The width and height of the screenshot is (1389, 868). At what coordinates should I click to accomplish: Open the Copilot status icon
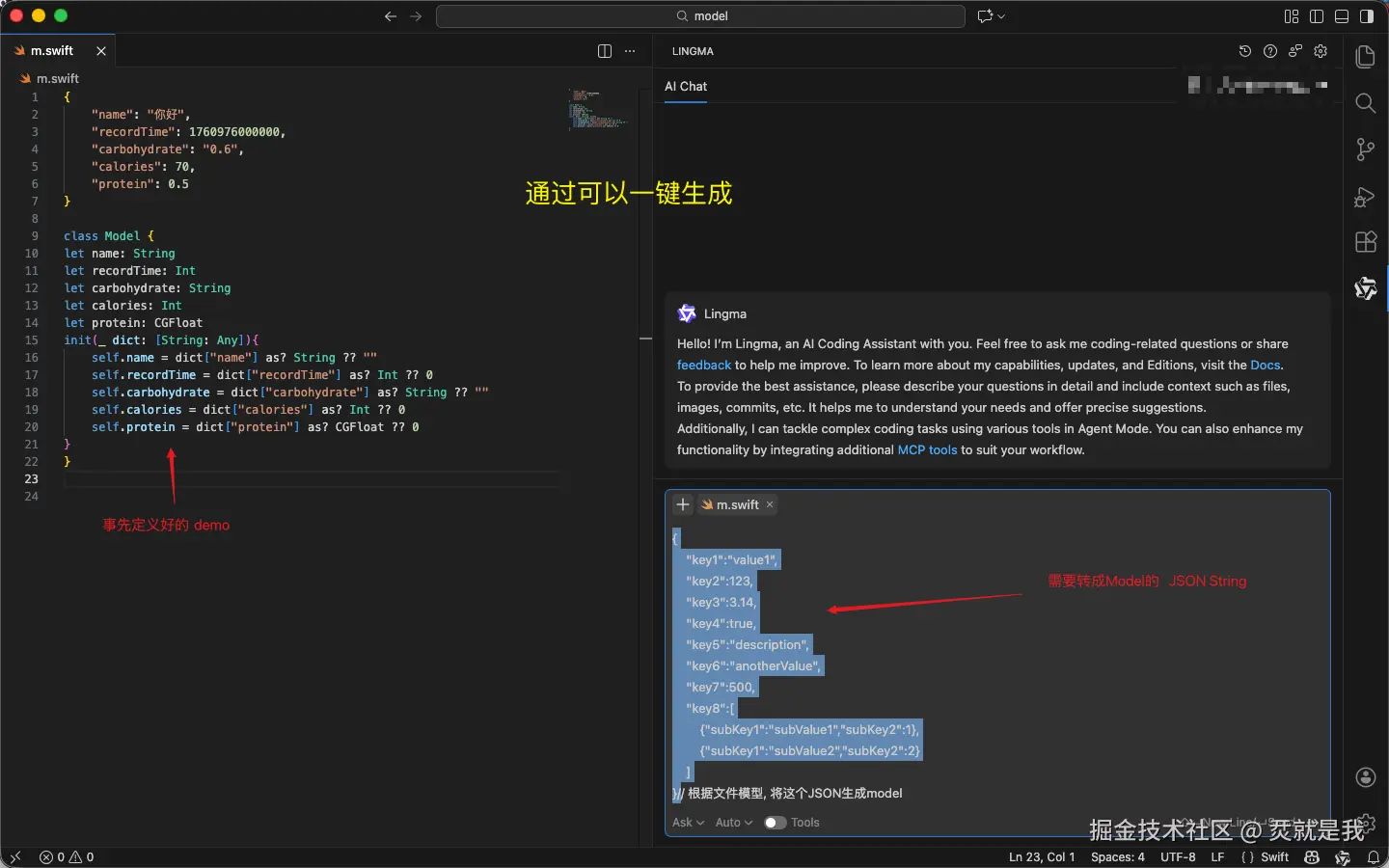[x=1312, y=857]
